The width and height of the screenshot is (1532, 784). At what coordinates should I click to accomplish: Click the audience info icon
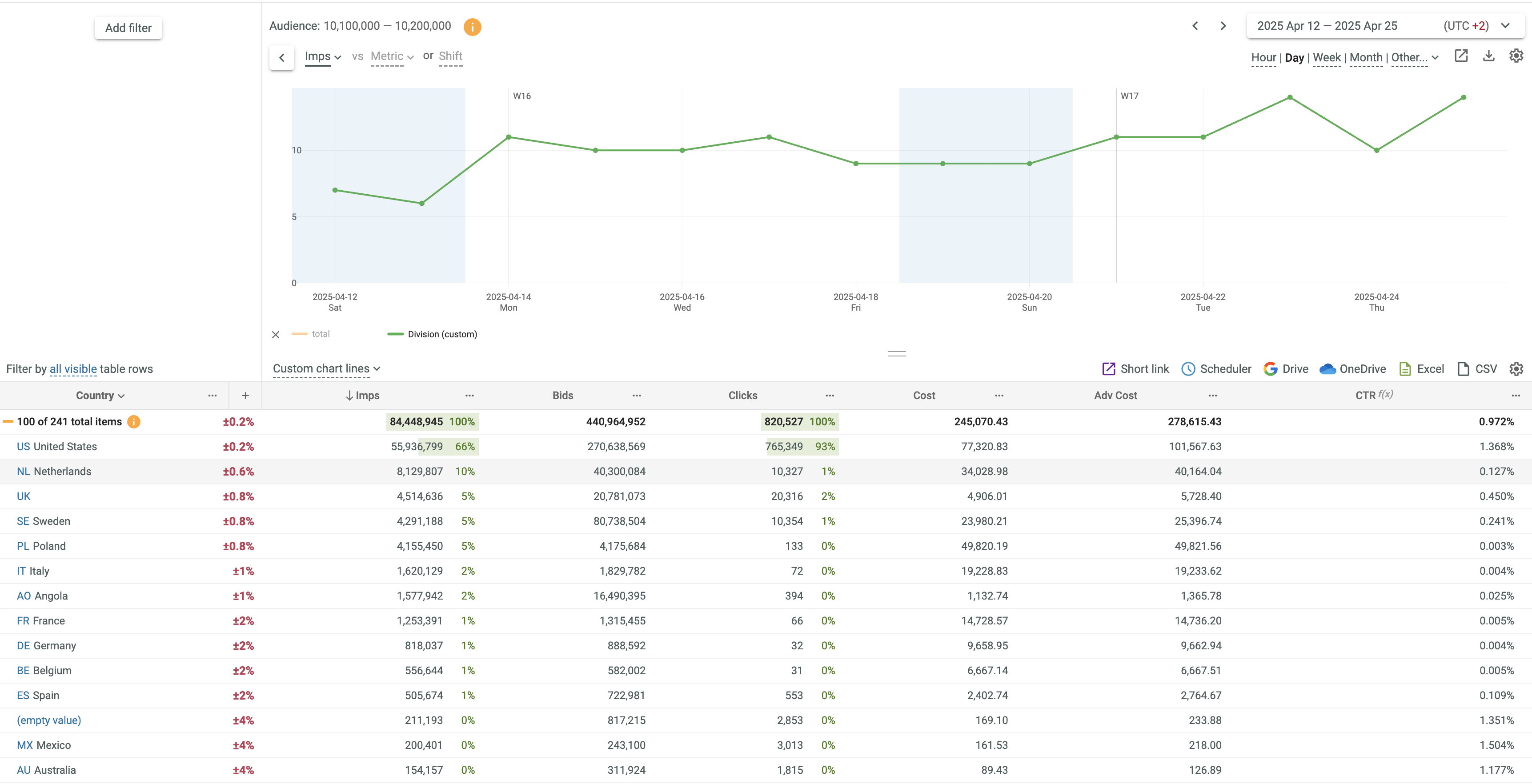pos(472,27)
